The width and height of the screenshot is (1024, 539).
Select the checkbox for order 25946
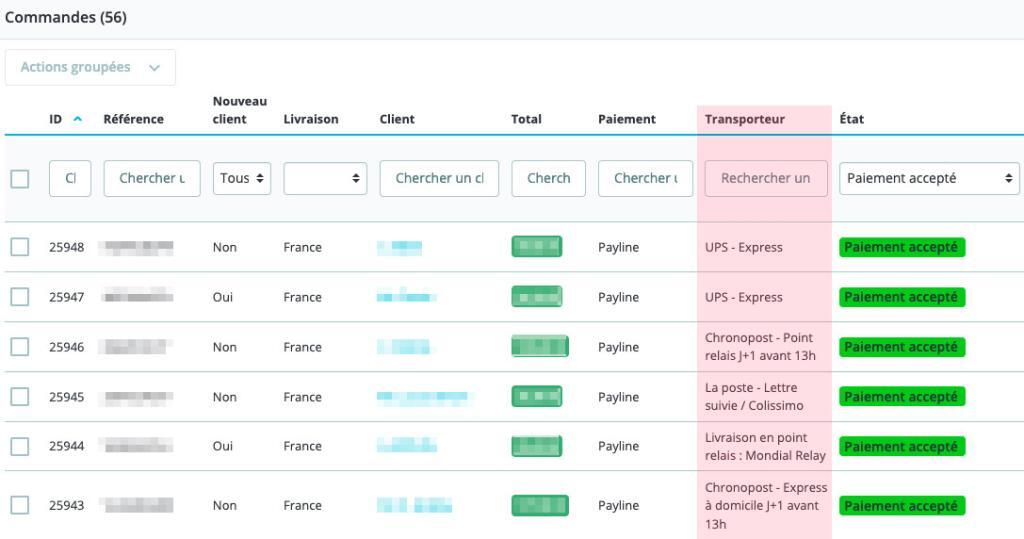[x=20, y=347]
